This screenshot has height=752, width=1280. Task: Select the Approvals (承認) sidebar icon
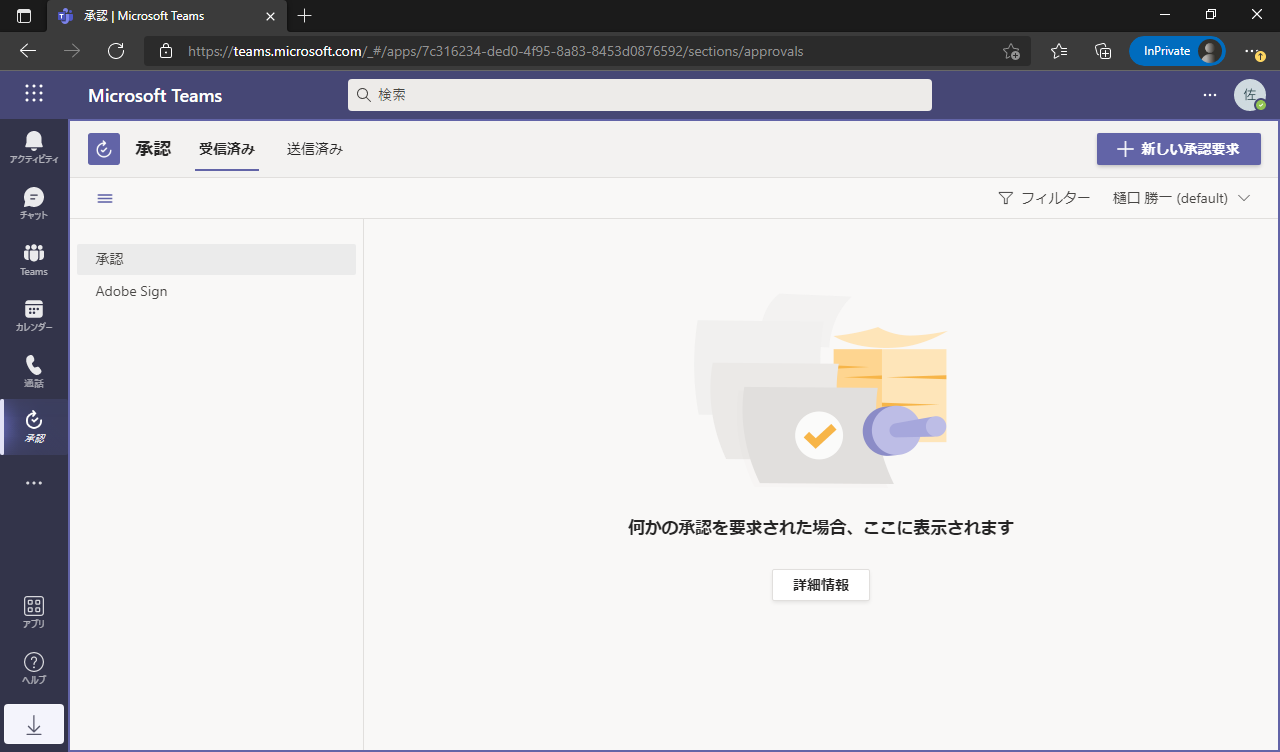pos(34,427)
